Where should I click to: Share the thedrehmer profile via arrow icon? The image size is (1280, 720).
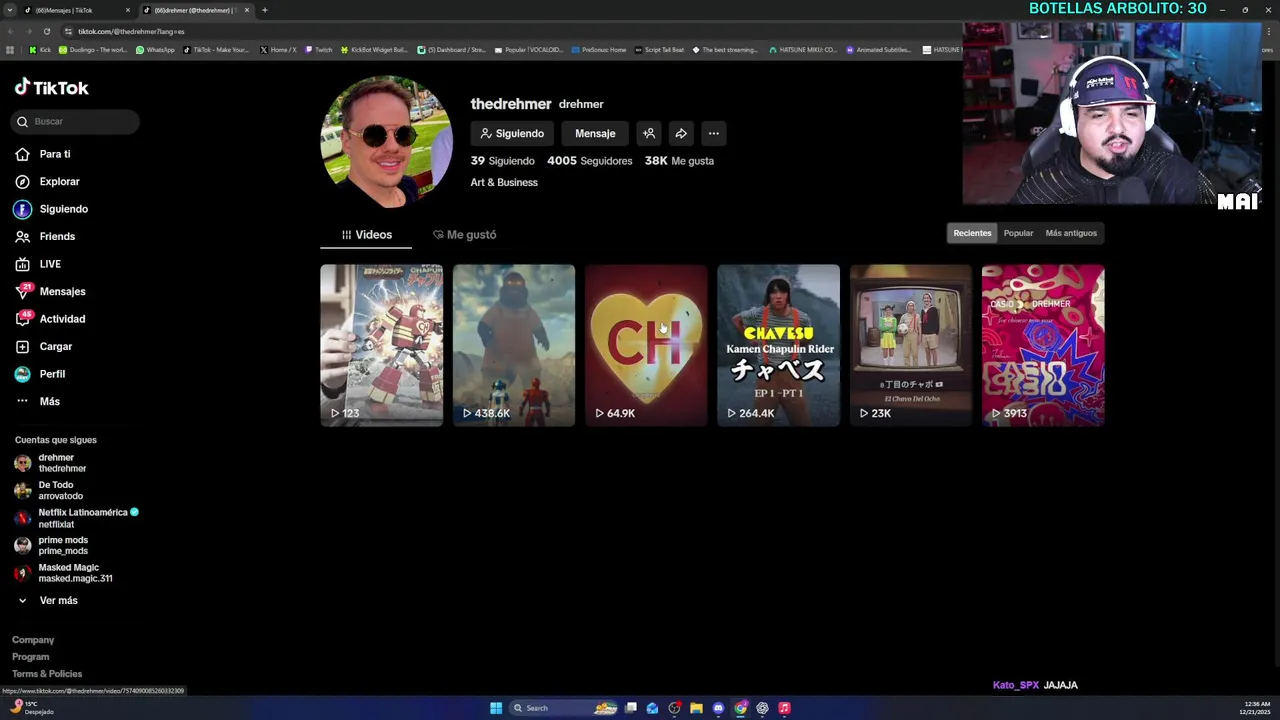(x=681, y=133)
